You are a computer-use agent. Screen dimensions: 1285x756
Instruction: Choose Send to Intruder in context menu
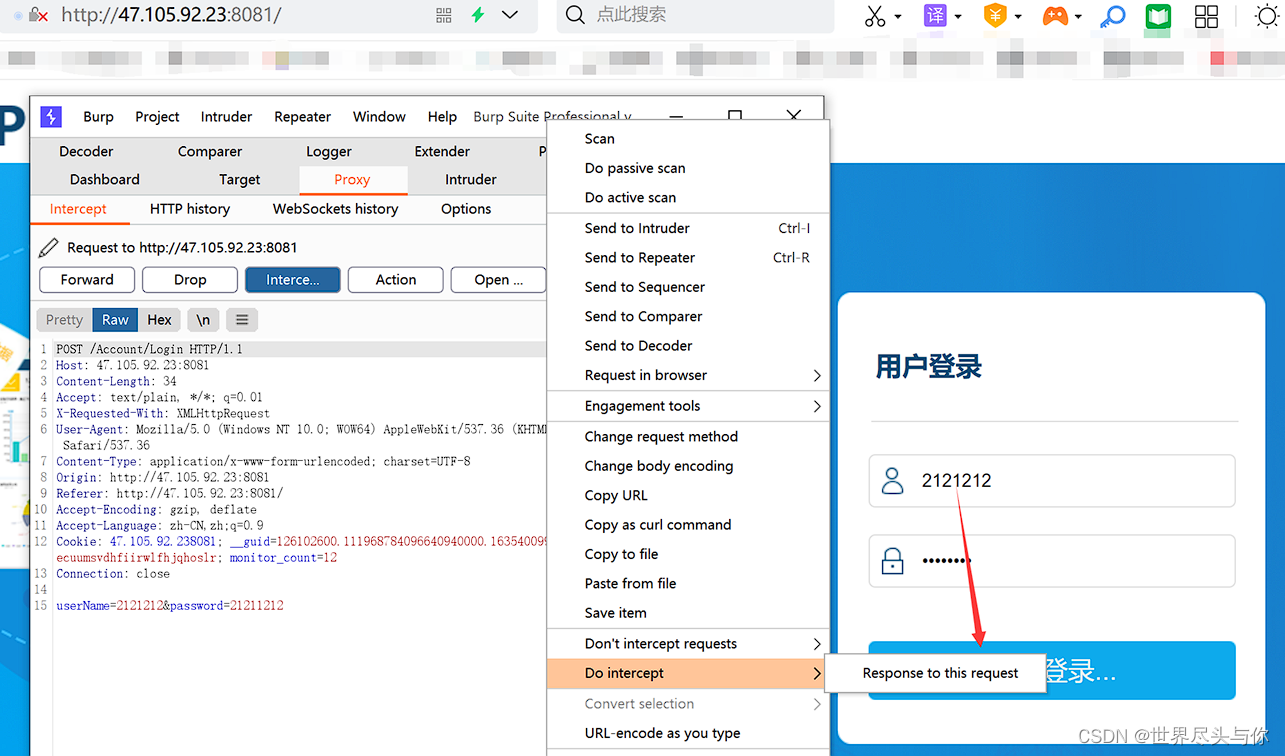(689, 228)
